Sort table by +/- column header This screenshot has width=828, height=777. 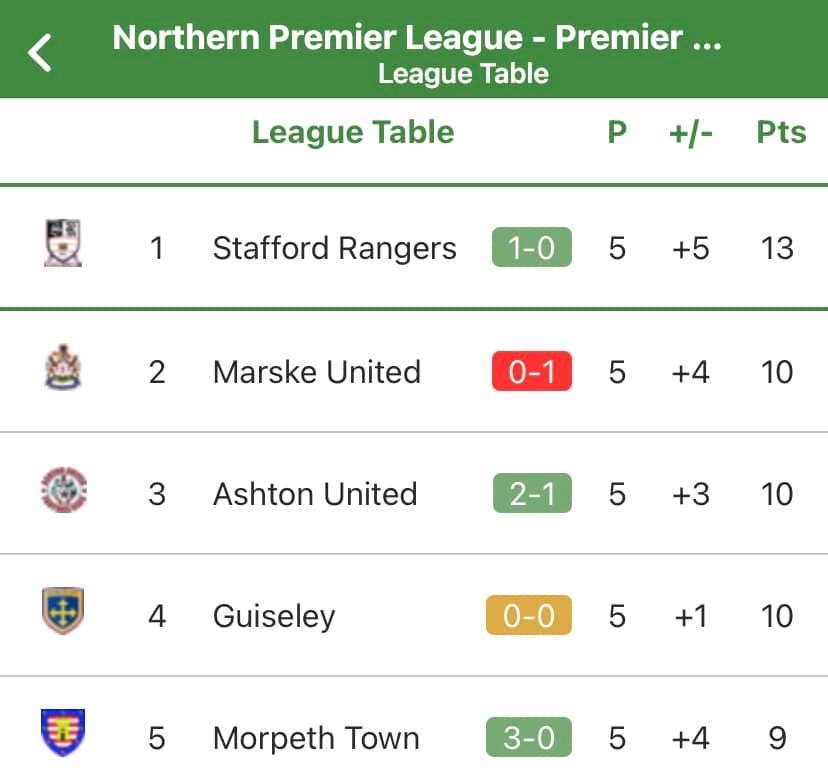click(691, 133)
